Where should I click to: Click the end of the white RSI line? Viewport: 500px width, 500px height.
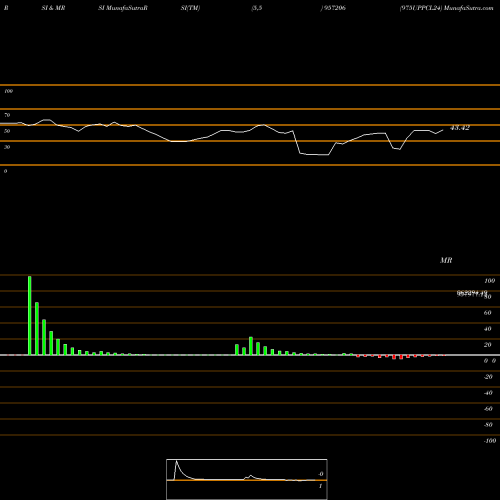click(x=443, y=130)
